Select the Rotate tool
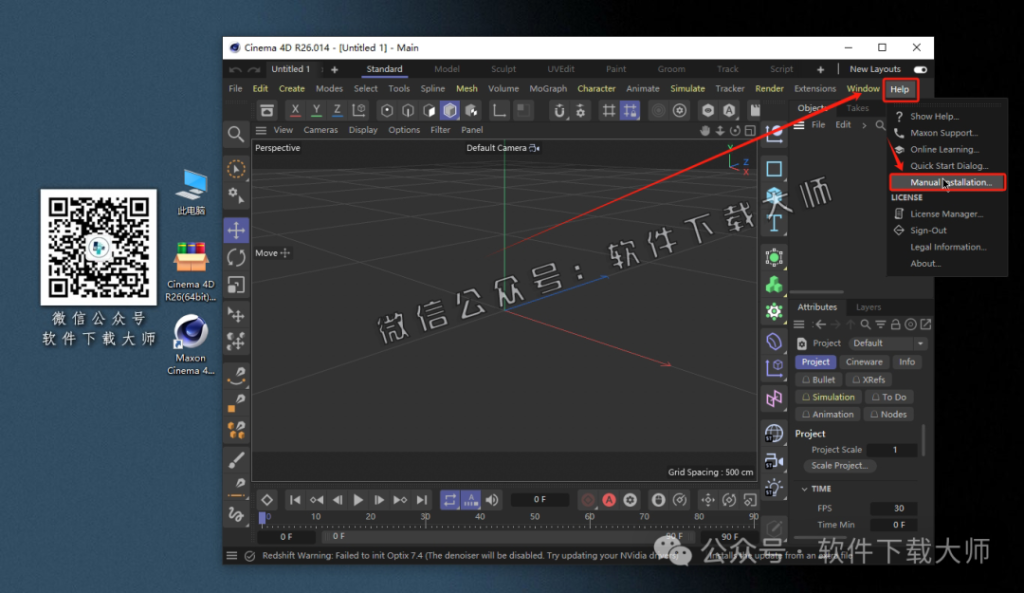 pyautogui.click(x=237, y=258)
